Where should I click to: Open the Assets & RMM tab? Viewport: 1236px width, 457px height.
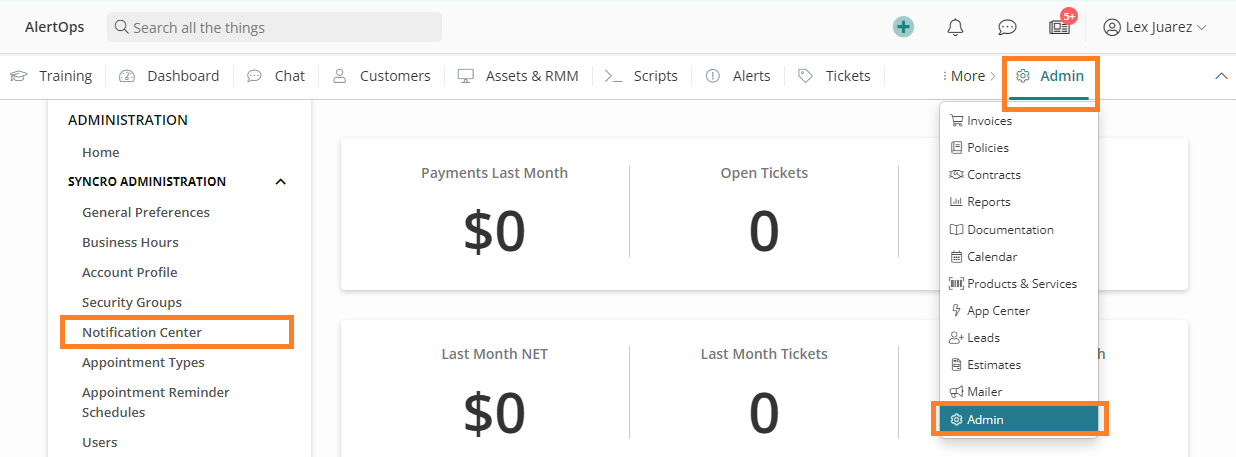pos(518,76)
